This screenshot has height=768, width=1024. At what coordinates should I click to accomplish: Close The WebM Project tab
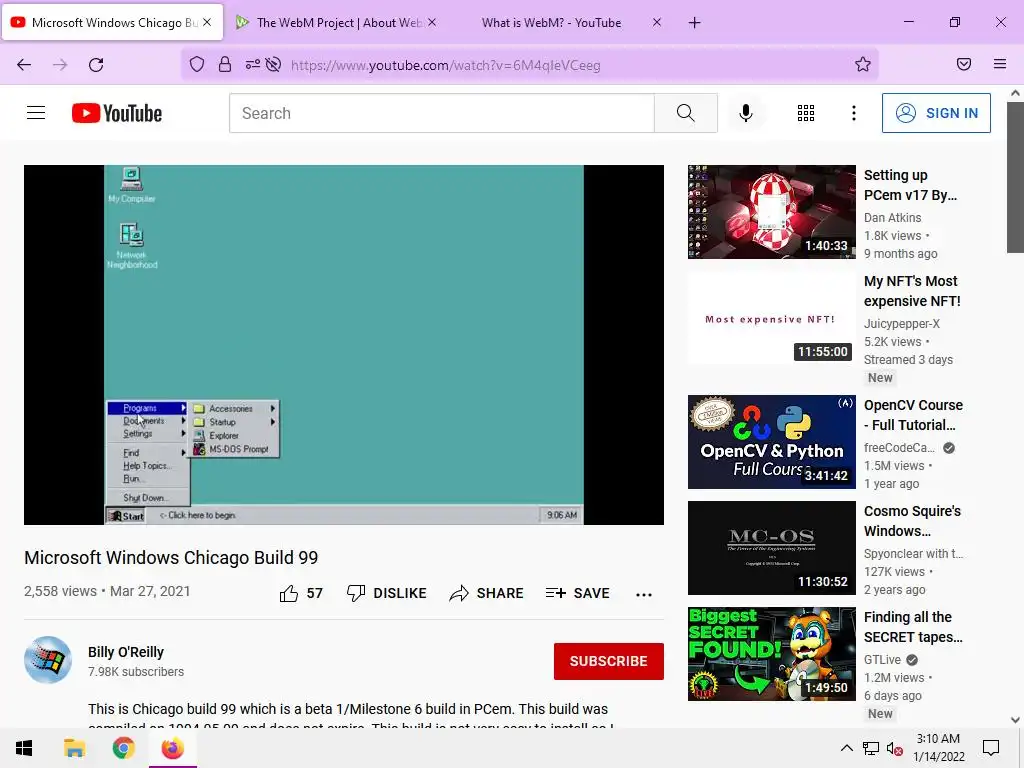[x=432, y=22]
